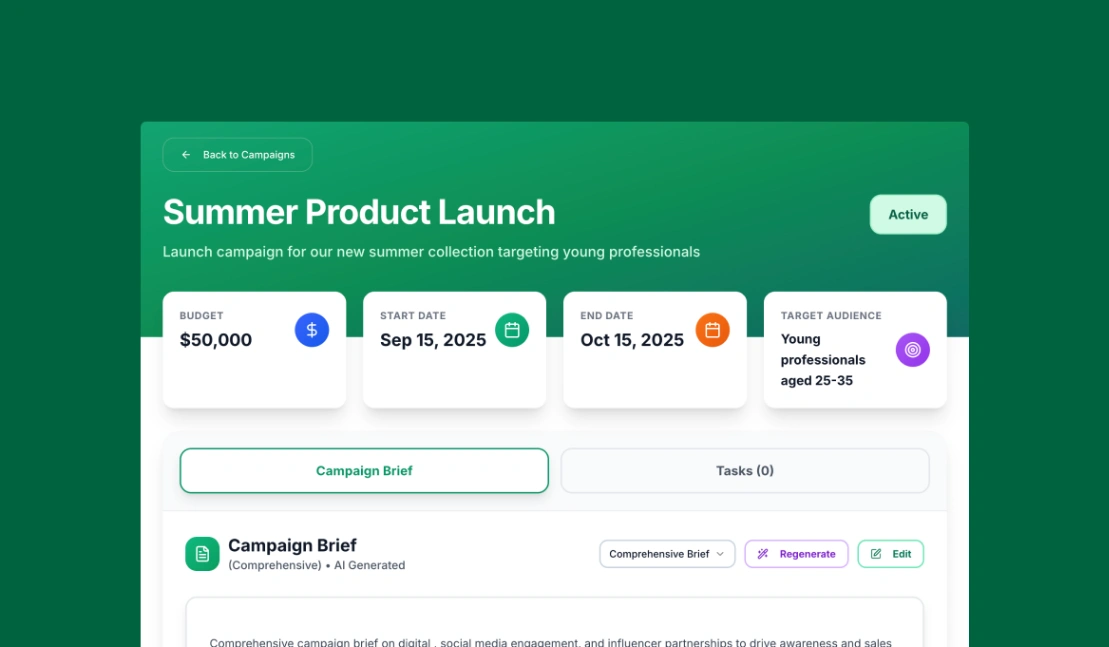The image size is (1109, 647).
Task: Select the Oct 15, 2025 end date card
Action: (x=654, y=350)
